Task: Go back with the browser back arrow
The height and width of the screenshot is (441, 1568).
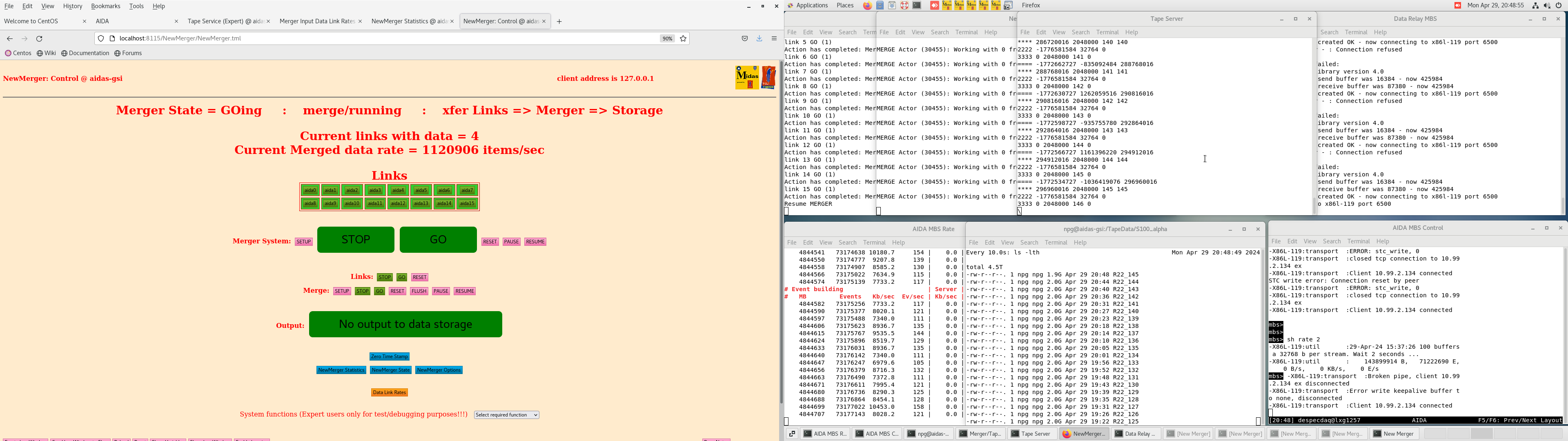Action: (x=10, y=39)
